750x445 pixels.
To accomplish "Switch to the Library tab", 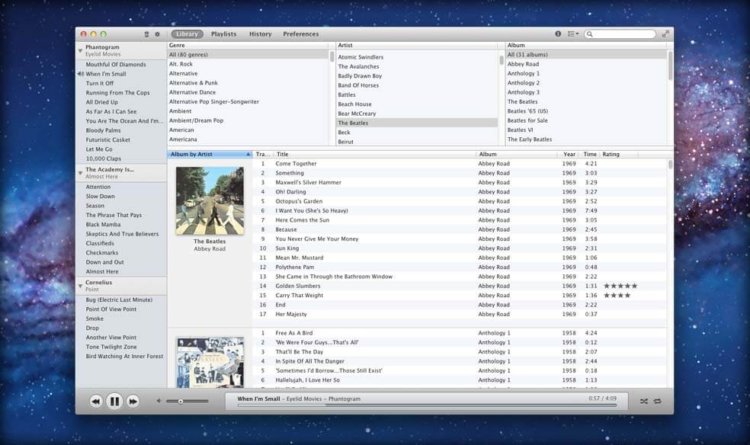I will (187, 34).
